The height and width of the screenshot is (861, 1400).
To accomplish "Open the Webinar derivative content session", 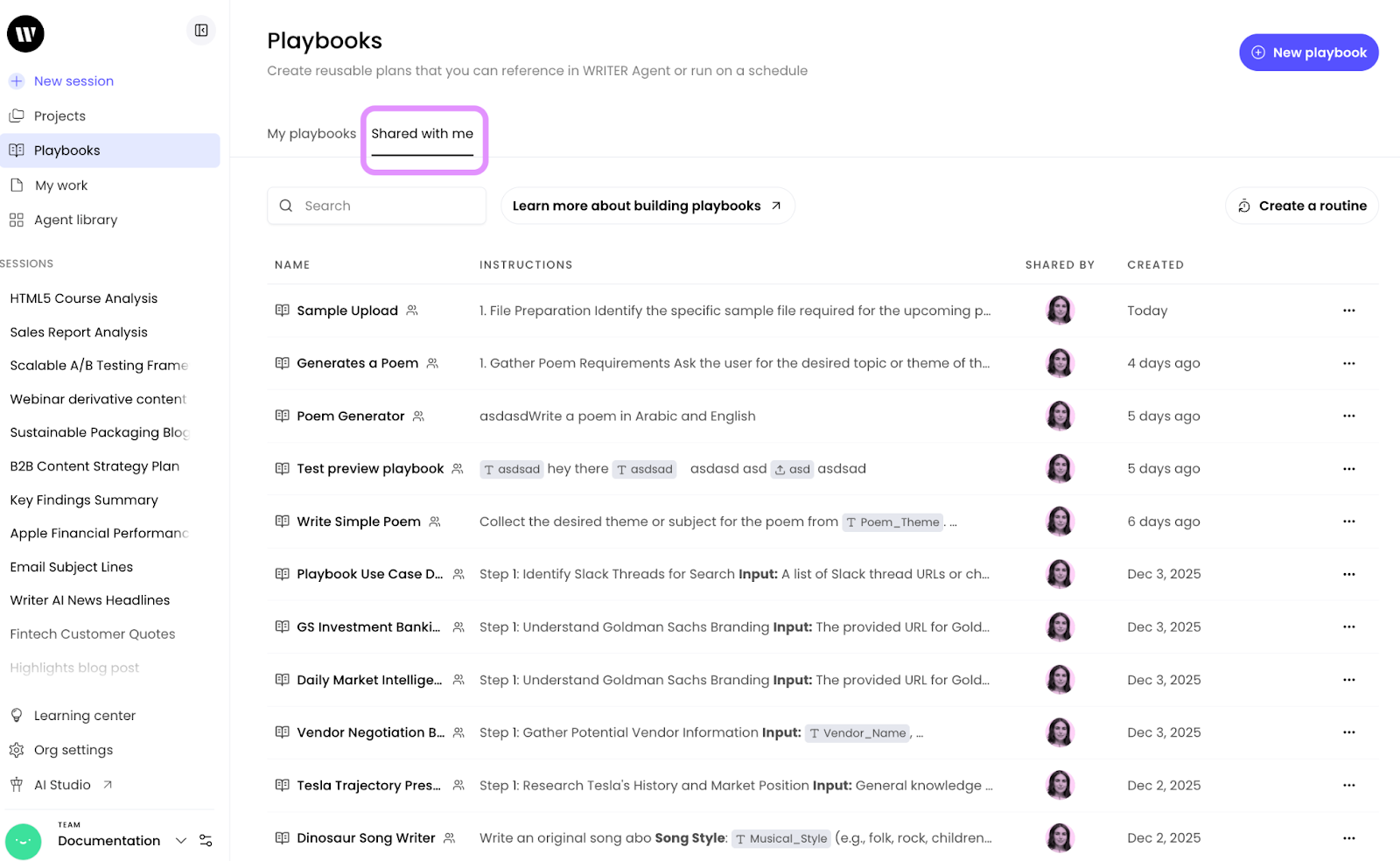I will (98, 399).
